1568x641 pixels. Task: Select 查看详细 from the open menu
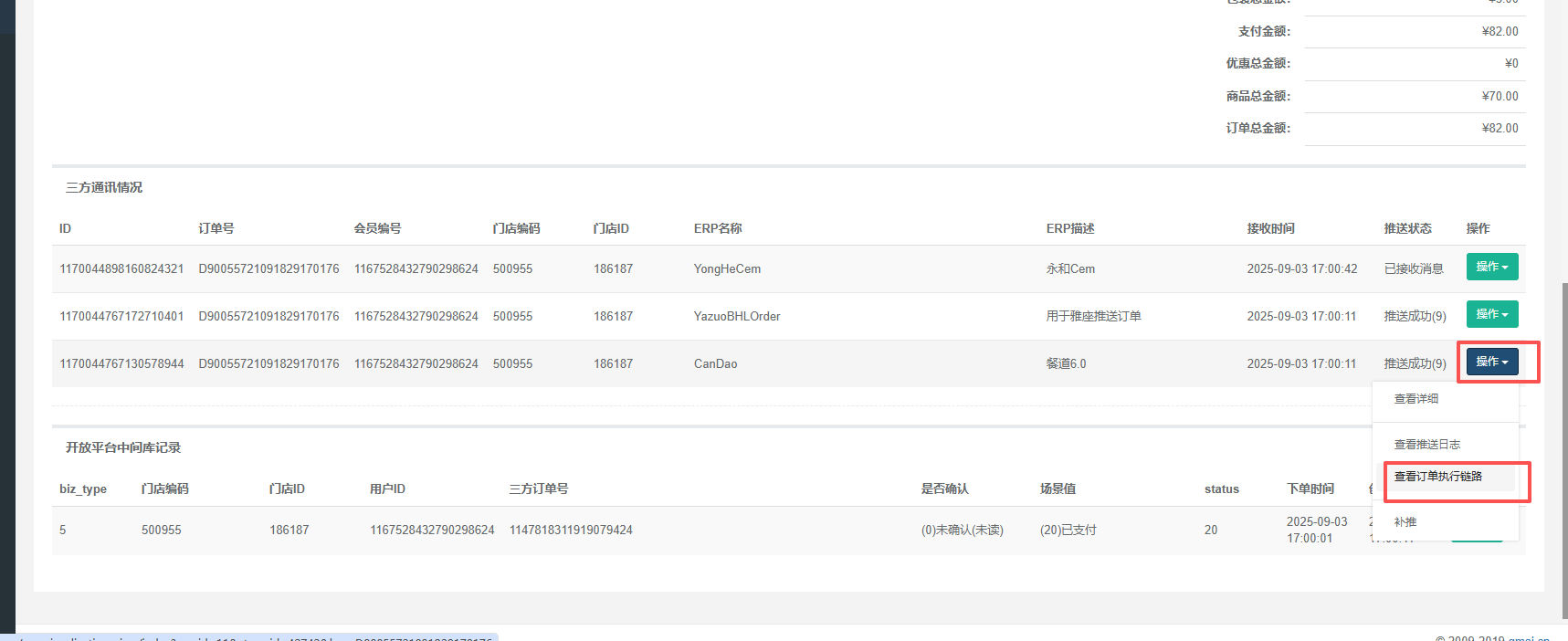point(1415,399)
